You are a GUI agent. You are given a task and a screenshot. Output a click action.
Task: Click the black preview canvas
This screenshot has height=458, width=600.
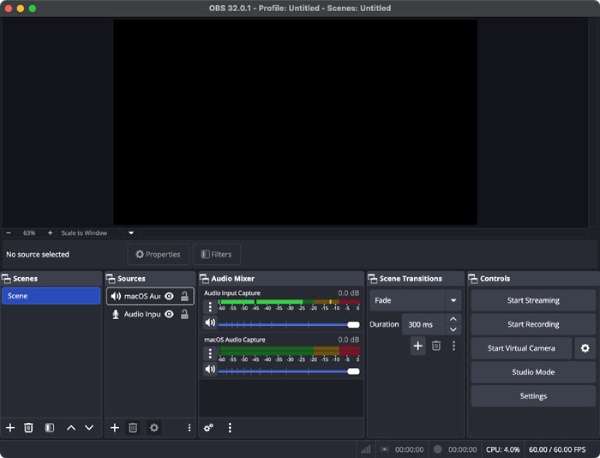[x=295, y=122]
